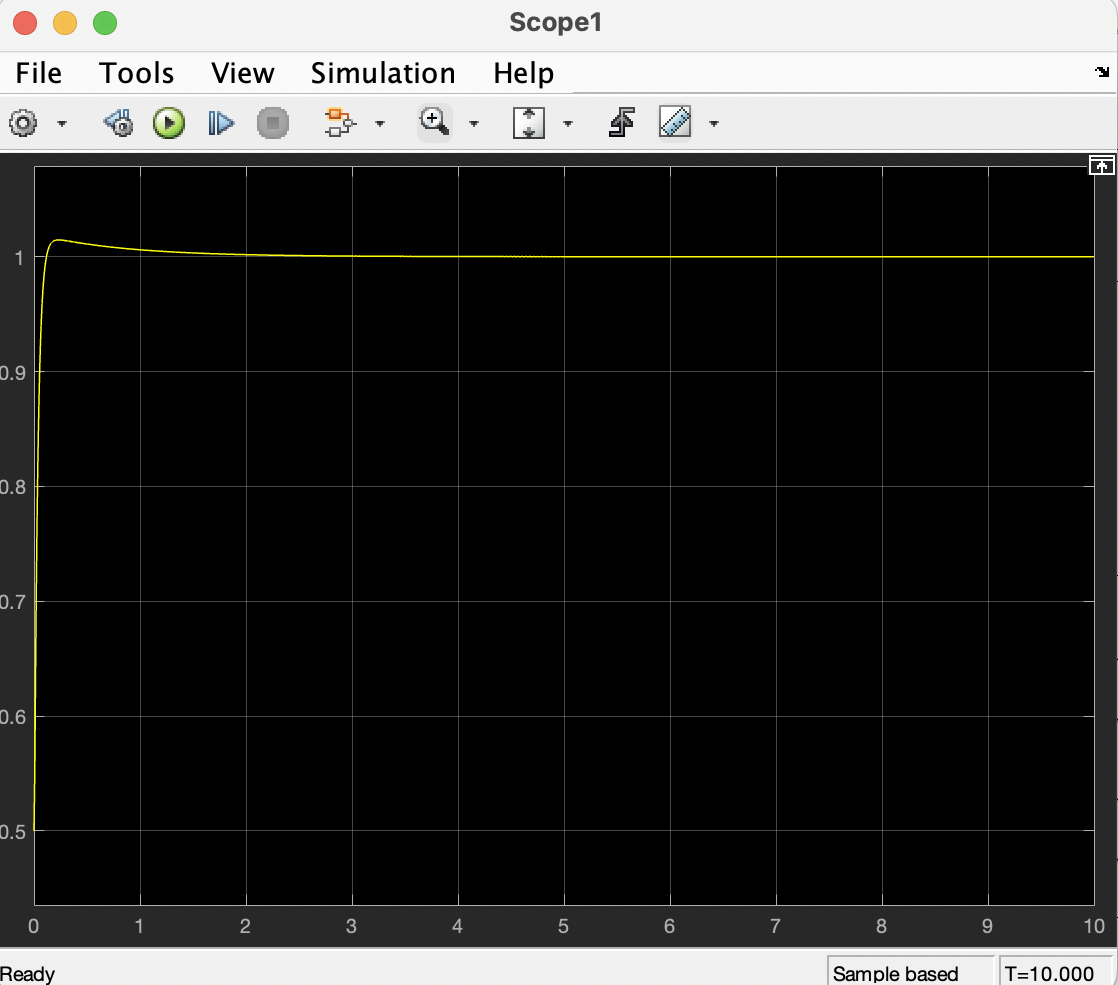Screen dimensions: 1118x985
Task: Click the Fit-to-view axes icon
Action: click(x=529, y=122)
